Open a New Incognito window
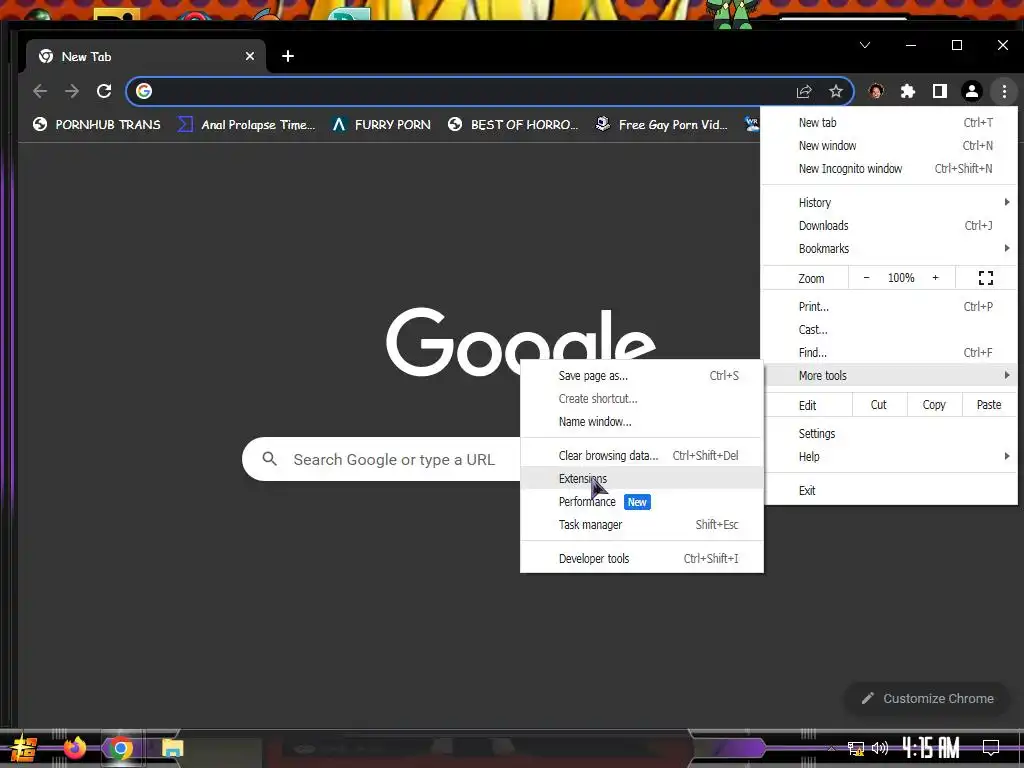This screenshot has width=1024, height=768. click(x=889, y=168)
